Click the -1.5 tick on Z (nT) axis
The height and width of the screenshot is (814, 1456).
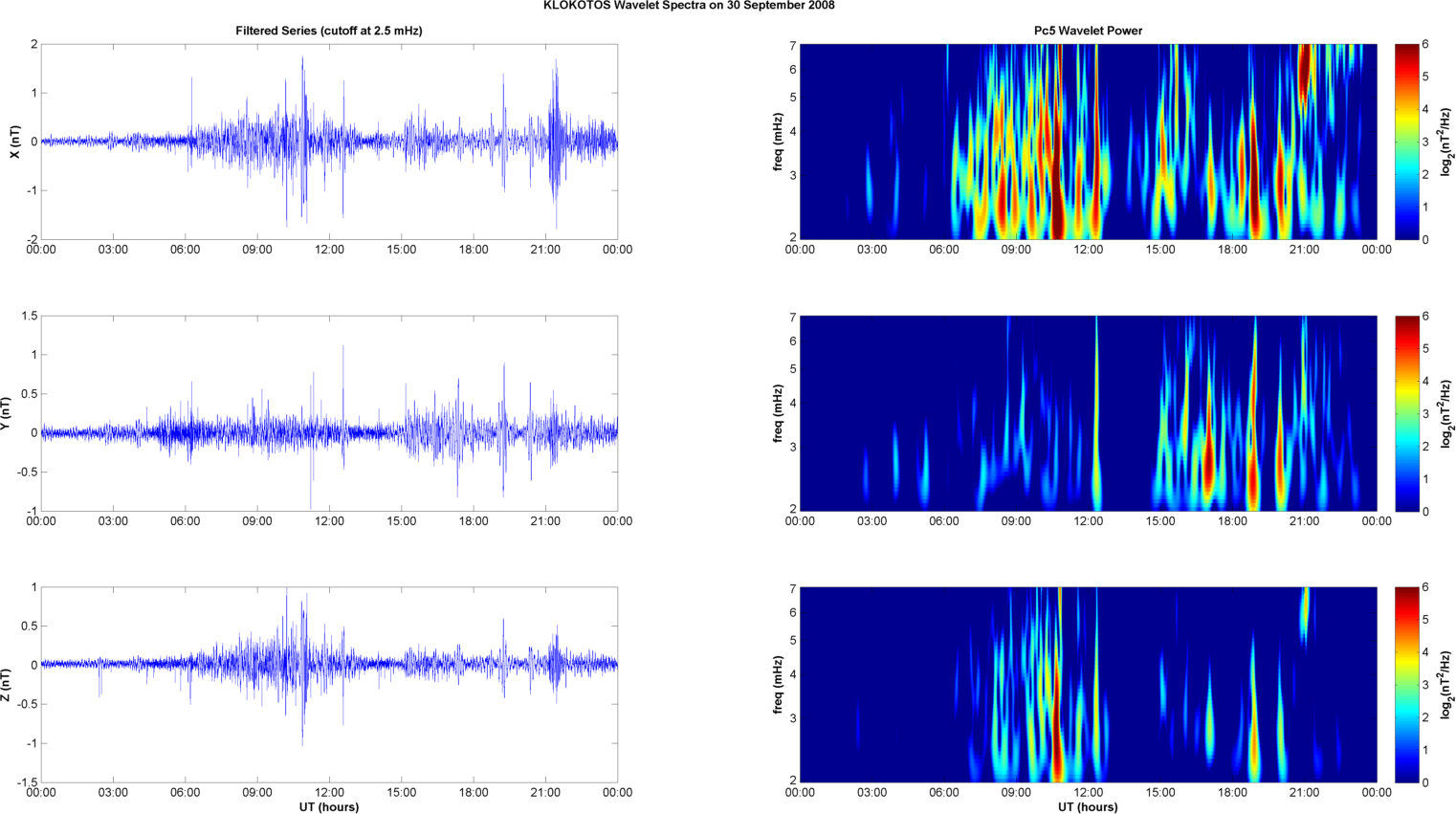(x=26, y=782)
